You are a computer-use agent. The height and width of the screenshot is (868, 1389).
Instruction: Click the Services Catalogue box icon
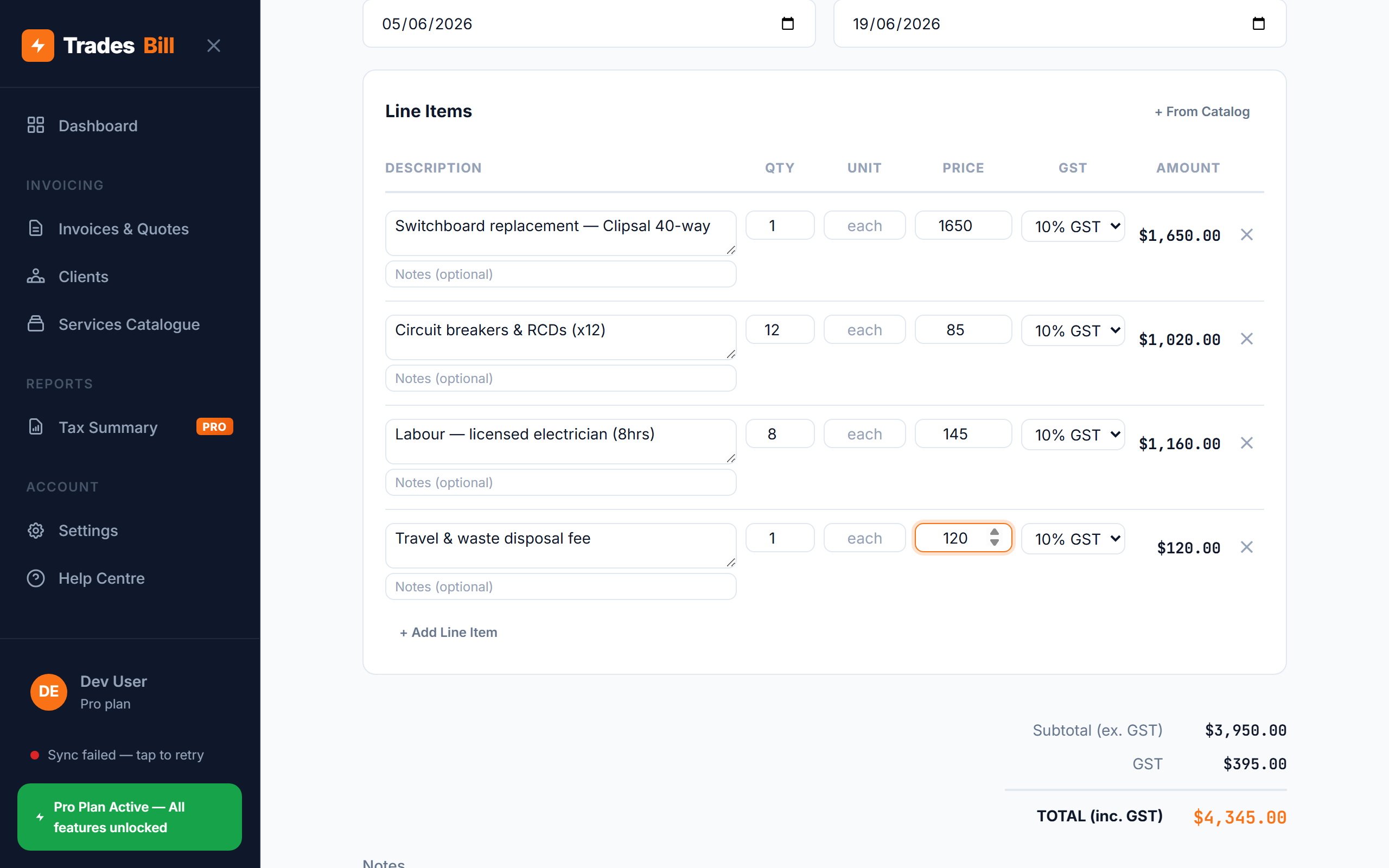[36, 324]
